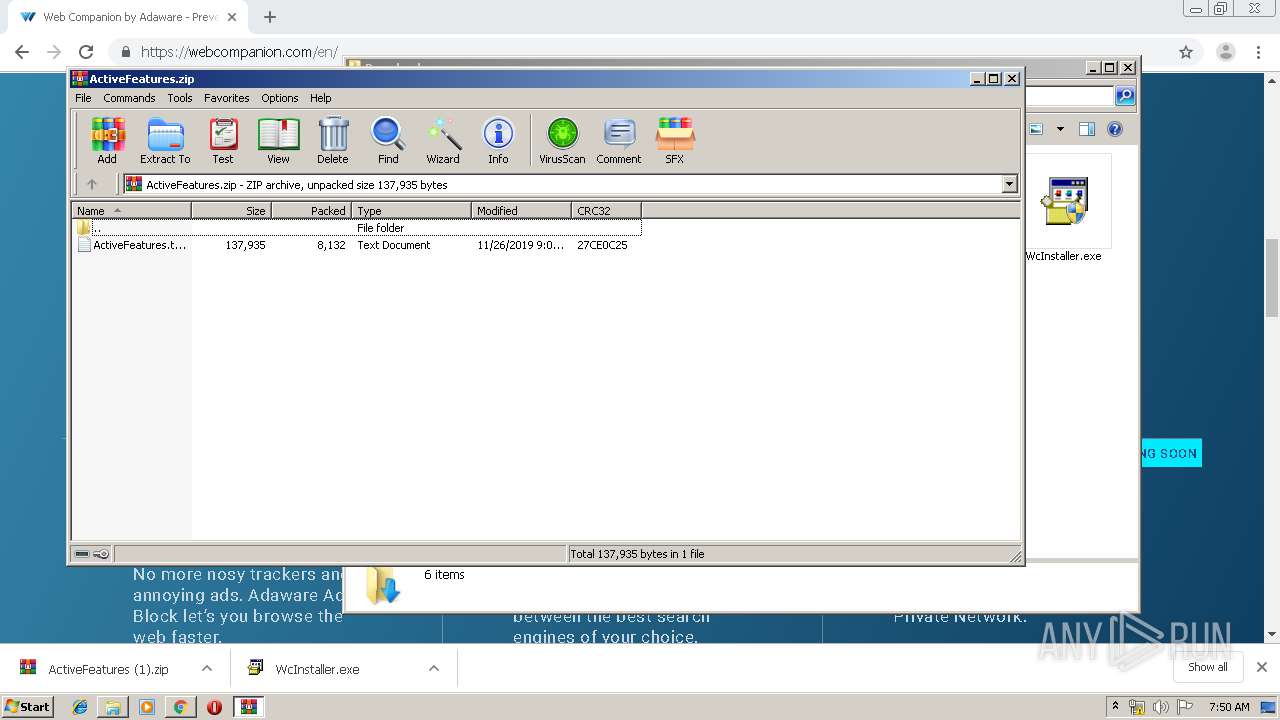The height and width of the screenshot is (720, 1280).
Task: Show archive Info icon
Action: coord(498,140)
